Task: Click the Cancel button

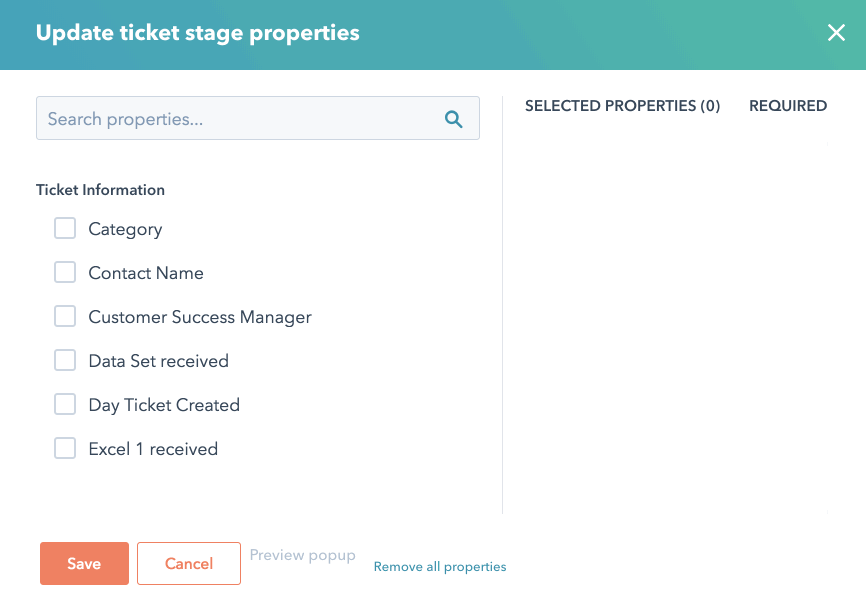Action: click(189, 564)
